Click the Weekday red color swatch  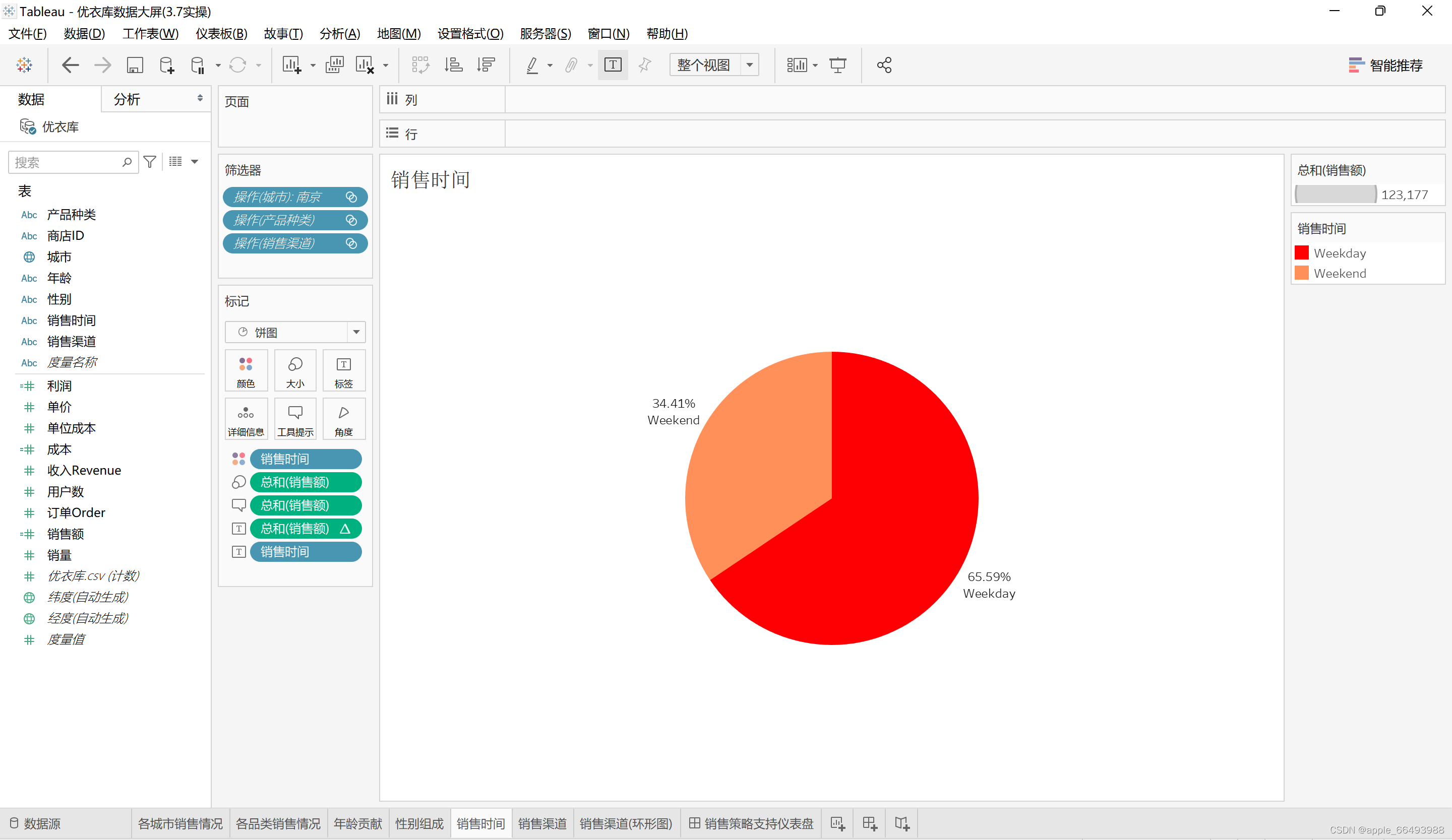tap(1302, 253)
